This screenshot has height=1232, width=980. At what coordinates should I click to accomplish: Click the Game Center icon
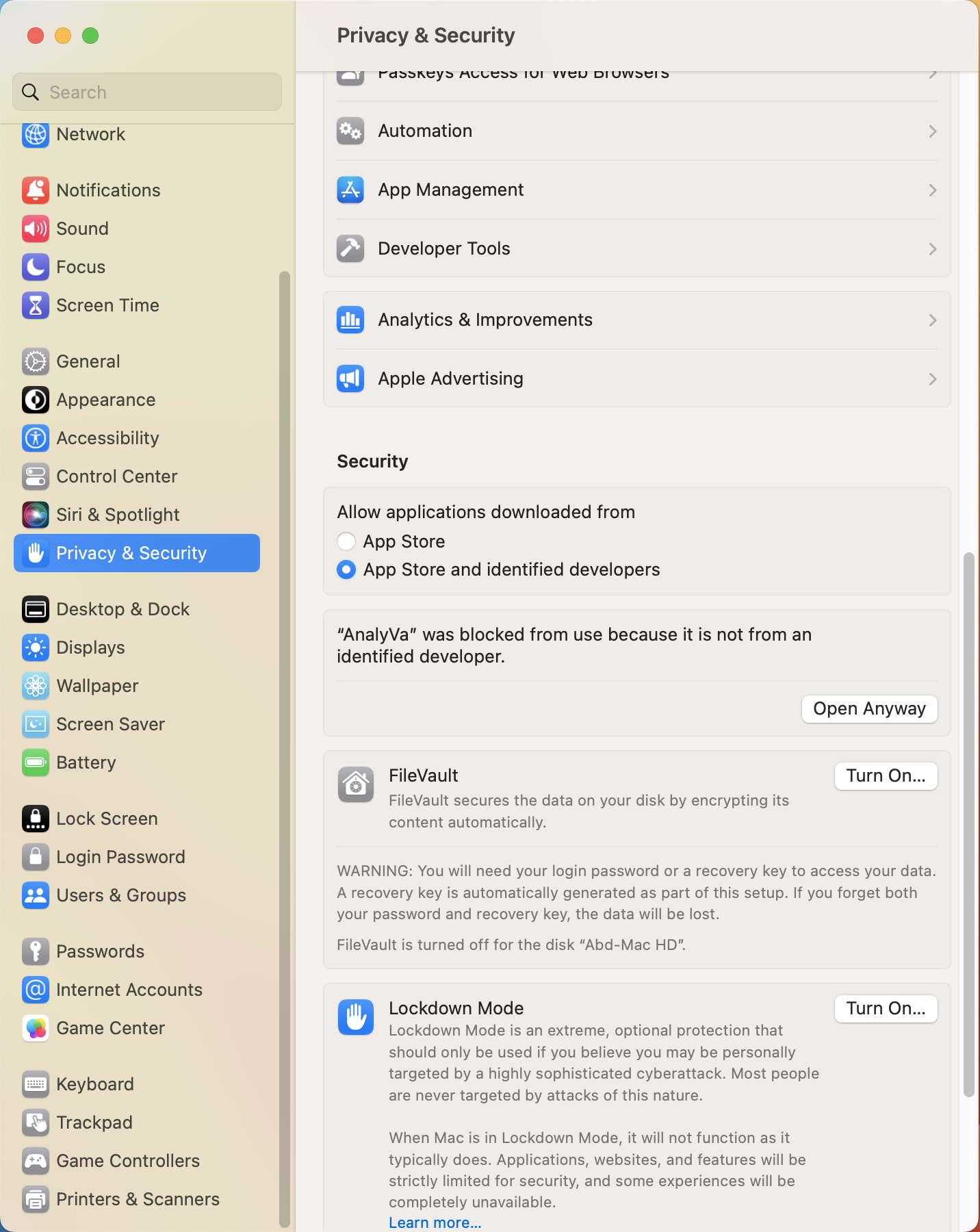click(x=36, y=1028)
